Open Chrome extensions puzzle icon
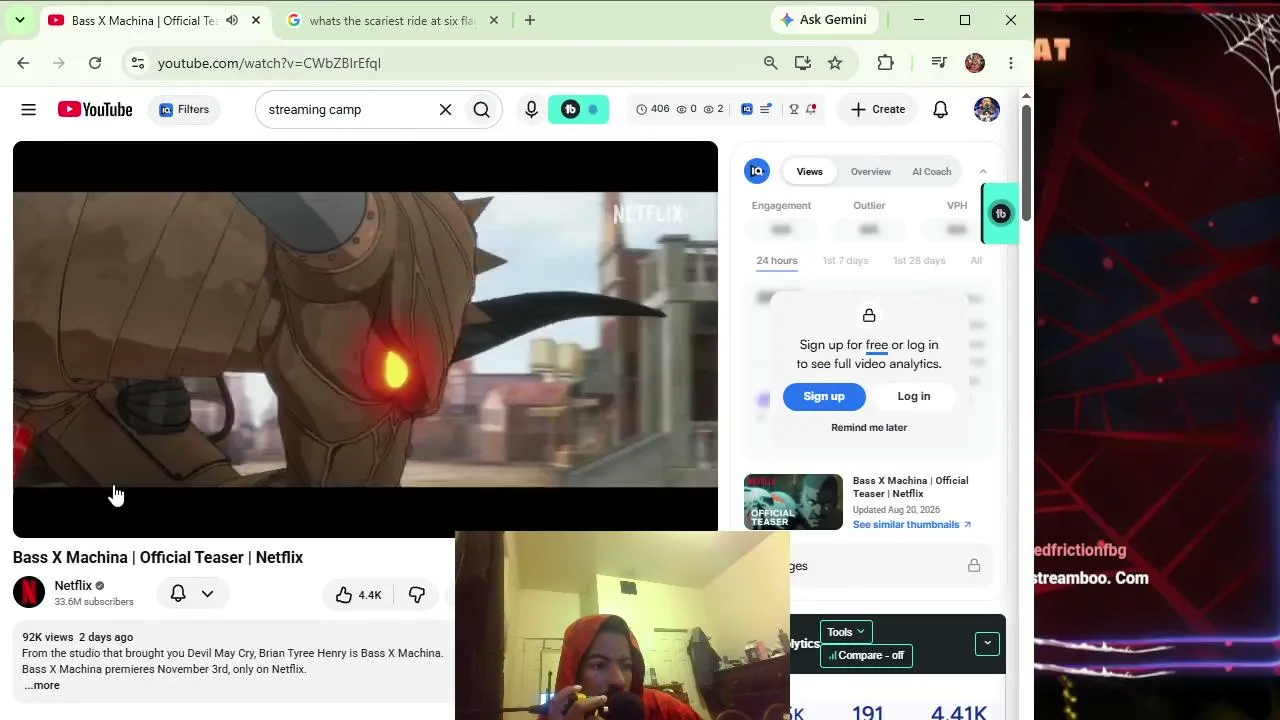 (x=885, y=63)
